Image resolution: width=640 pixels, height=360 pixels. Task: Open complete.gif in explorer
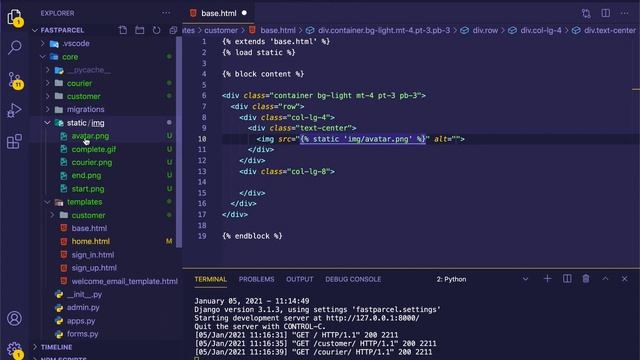coord(93,149)
